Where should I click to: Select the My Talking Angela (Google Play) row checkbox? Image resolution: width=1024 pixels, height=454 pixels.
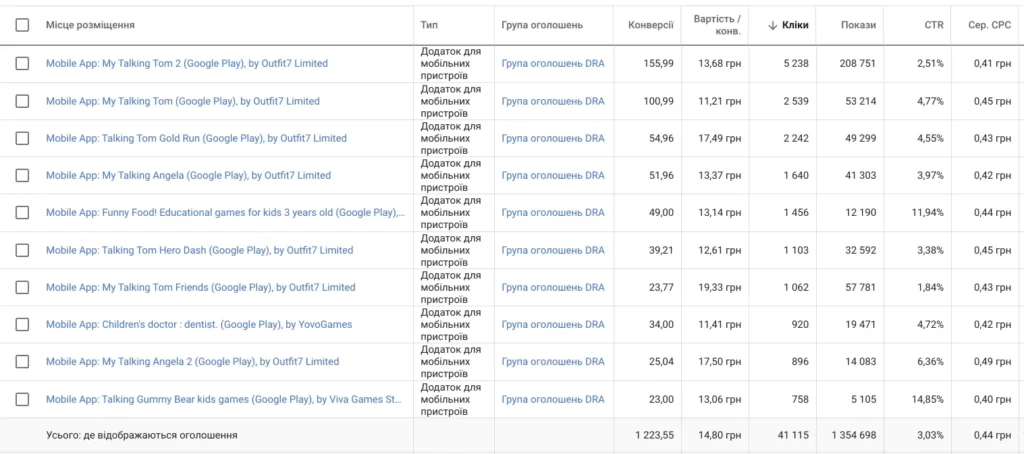click(x=22, y=175)
